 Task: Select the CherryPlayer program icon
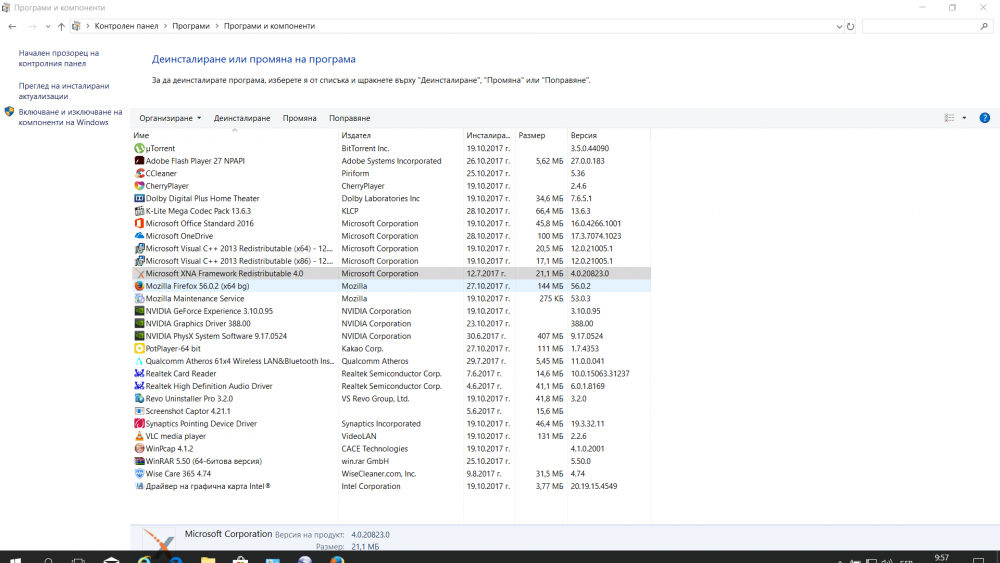[x=139, y=186]
